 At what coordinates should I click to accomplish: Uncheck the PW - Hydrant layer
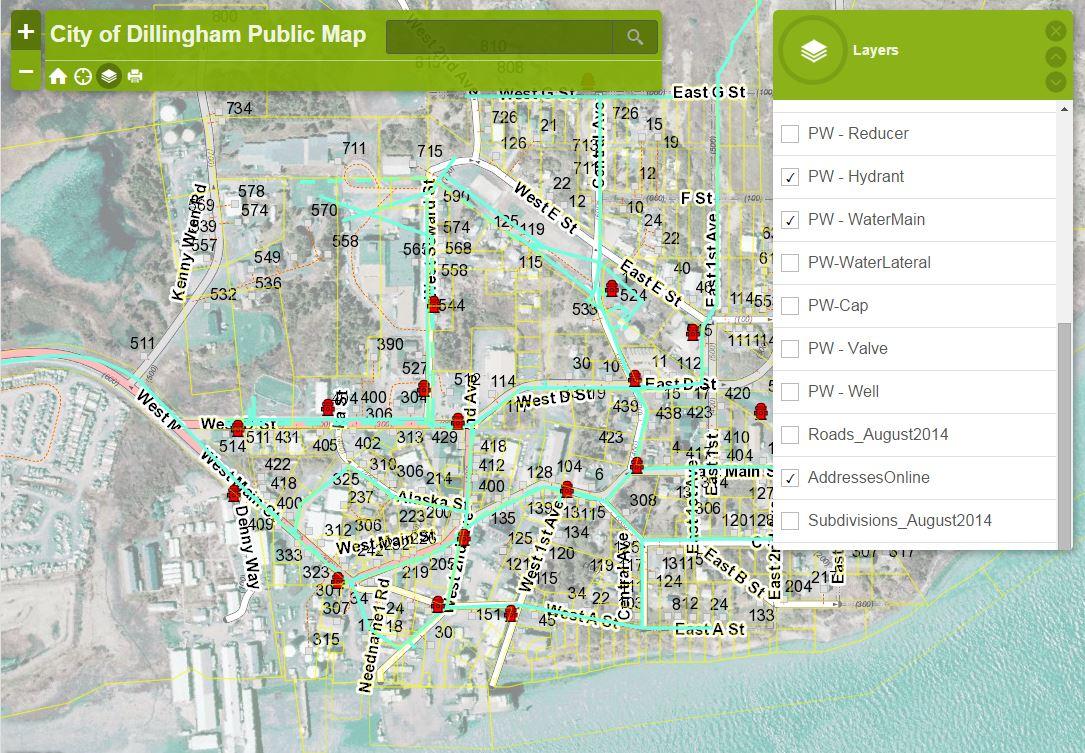790,176
